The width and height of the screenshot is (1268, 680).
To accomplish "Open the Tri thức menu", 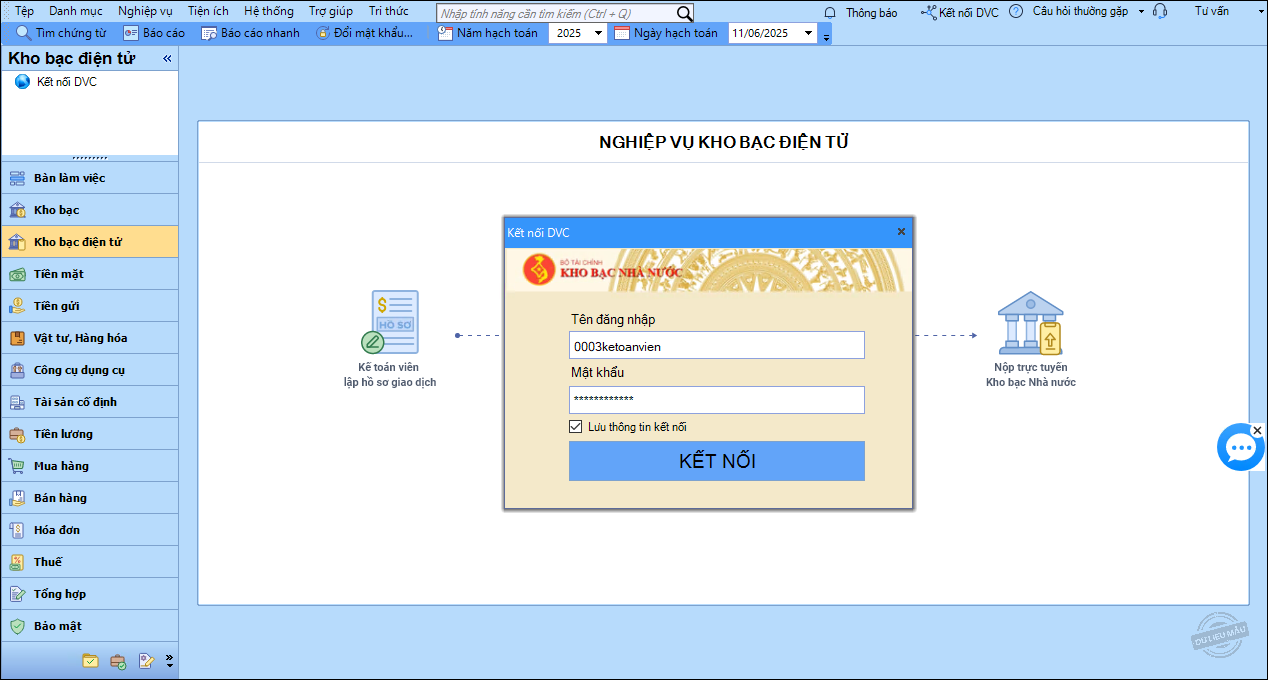I will click(389, 11).
